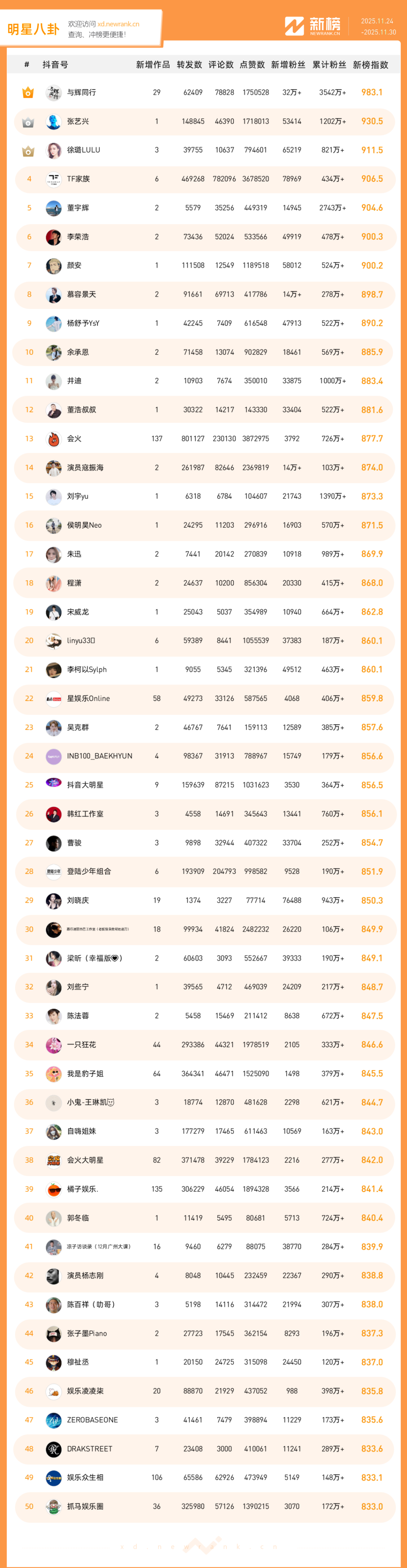Open the 抓马娱乐圈 account name
The width and height of the screenshot is (407, 1568).
pyautogui.click(x=85, y=1507)
